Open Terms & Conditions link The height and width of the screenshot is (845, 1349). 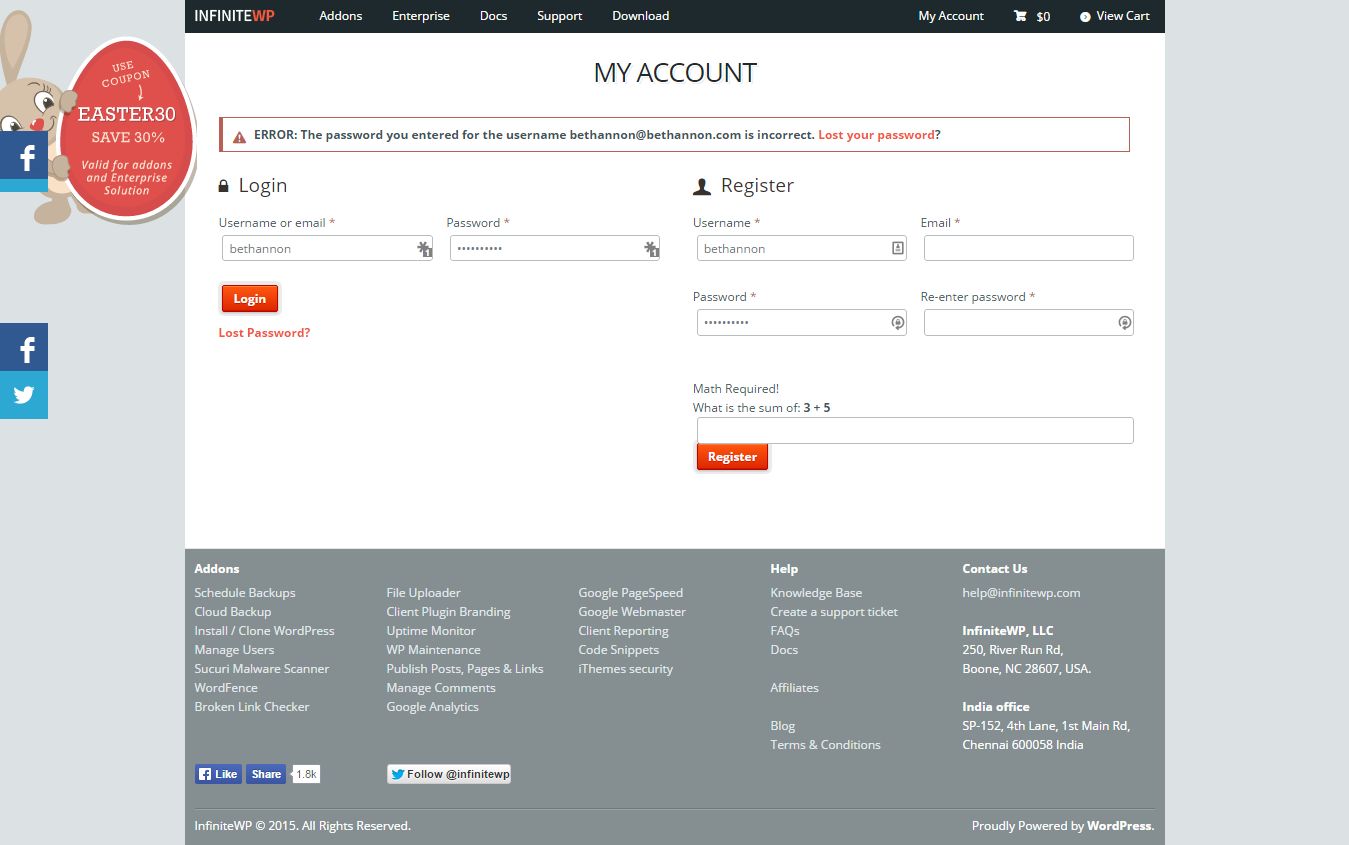point(826,745)
